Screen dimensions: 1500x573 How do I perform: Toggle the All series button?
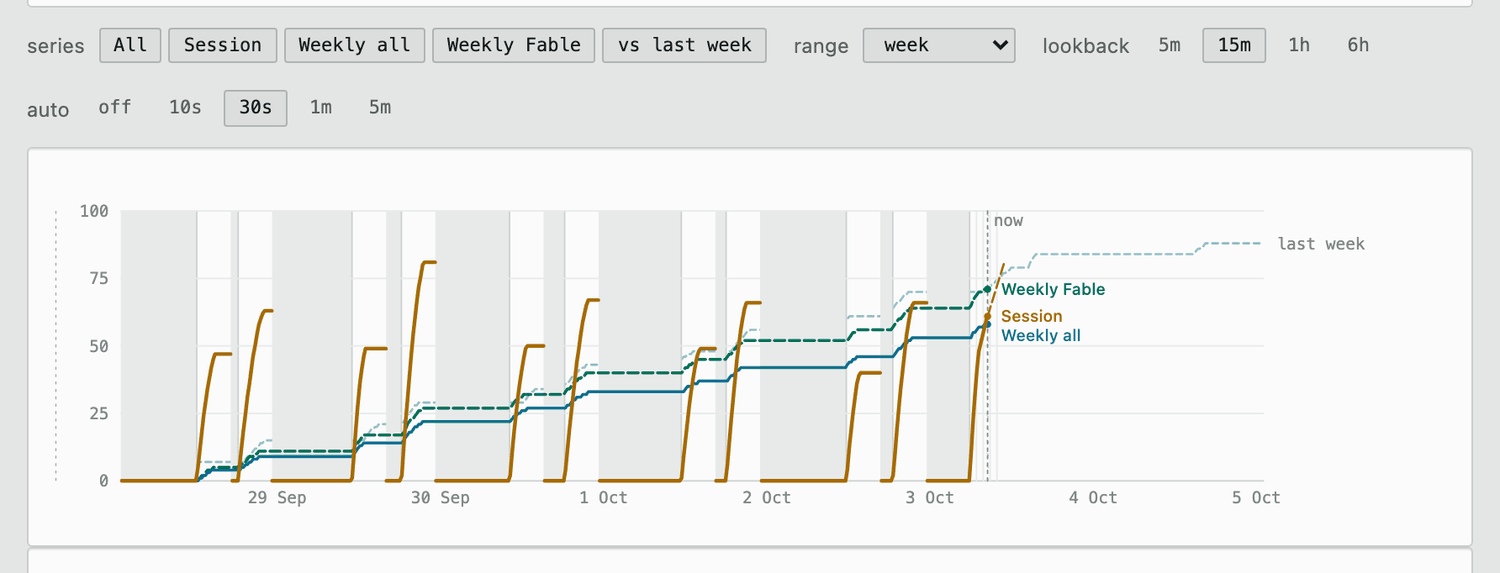tap(130, 45)
